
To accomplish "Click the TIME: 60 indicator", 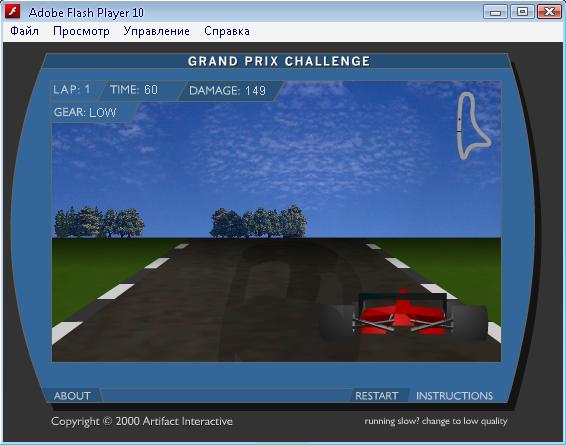I will click(134, 90).
